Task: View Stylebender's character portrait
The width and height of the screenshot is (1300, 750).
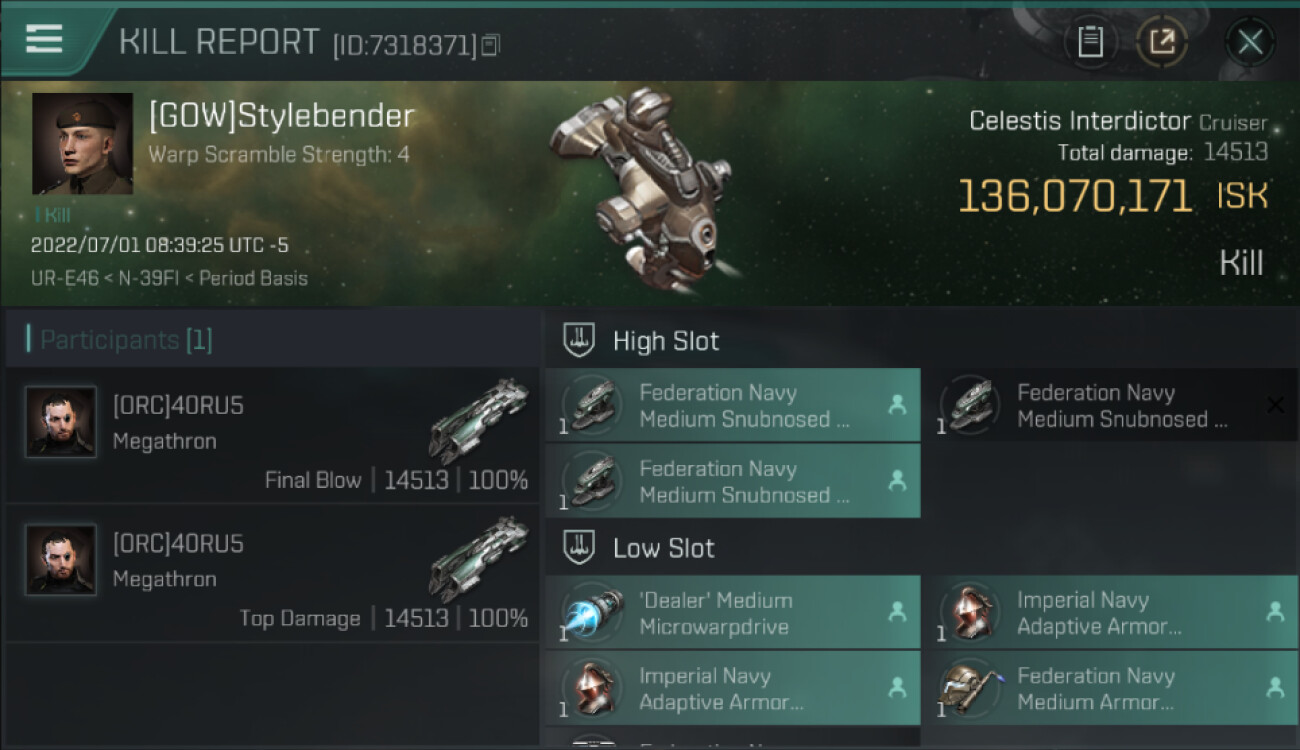Action: [x=82, y=143]
